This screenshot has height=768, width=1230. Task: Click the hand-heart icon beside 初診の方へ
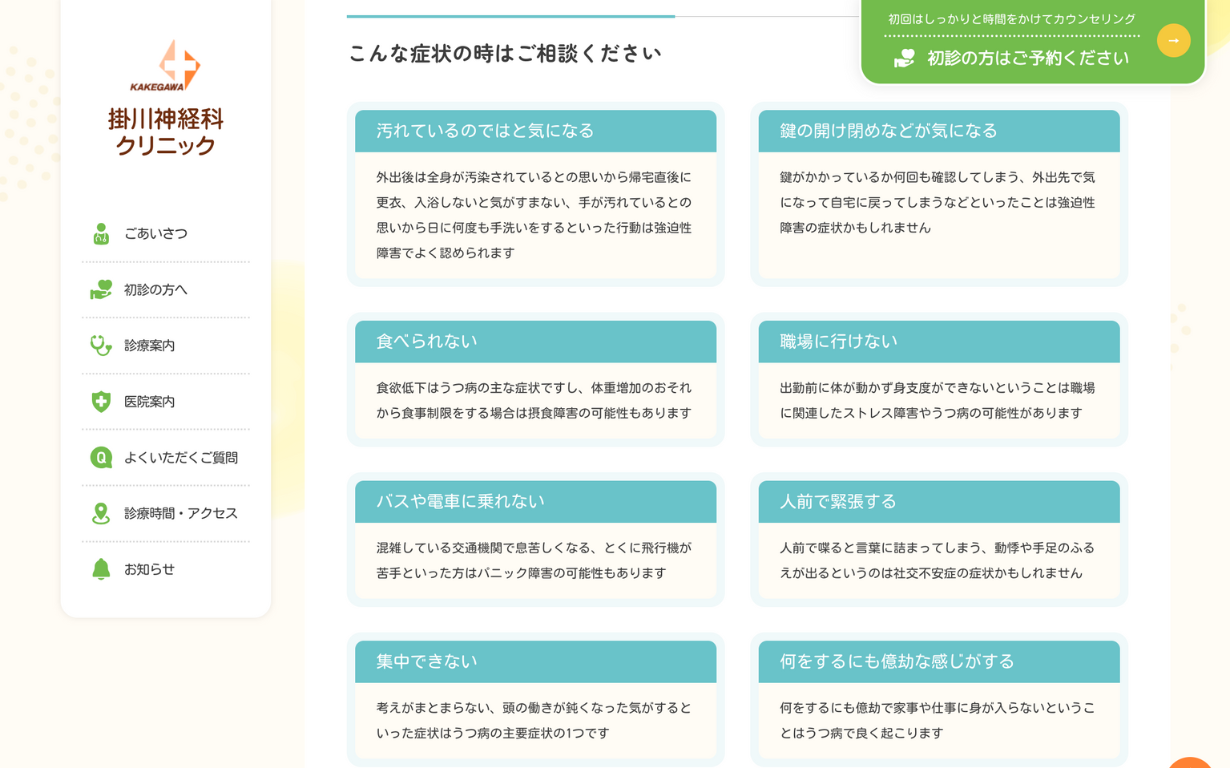(x=101, y=290)
